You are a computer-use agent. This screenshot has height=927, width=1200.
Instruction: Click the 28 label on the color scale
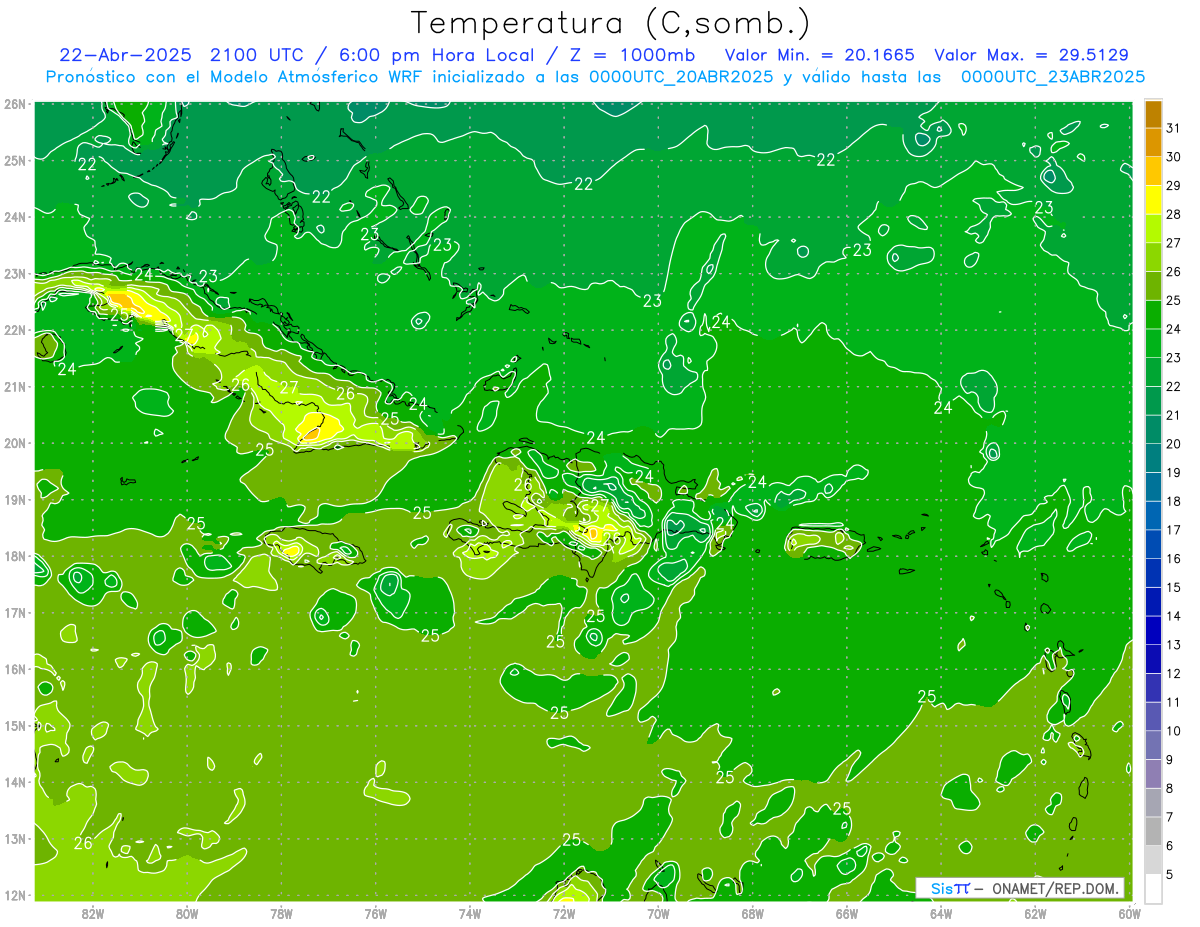point(1174,214)
